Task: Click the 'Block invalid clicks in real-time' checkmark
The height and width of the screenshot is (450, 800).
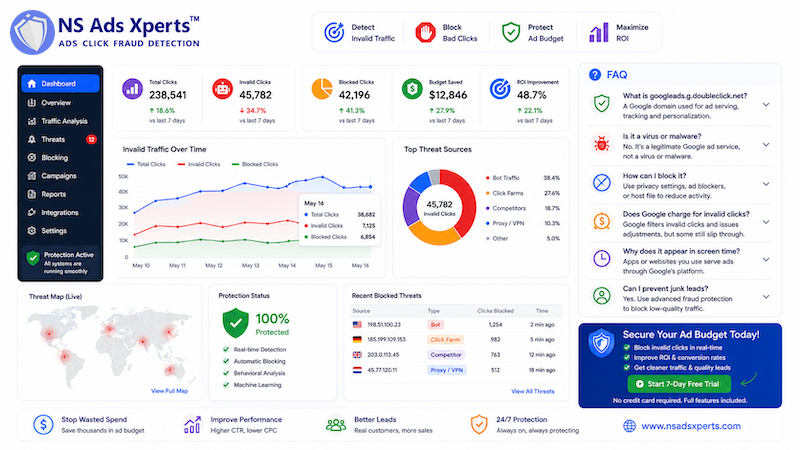Action: tap(627, 347)
